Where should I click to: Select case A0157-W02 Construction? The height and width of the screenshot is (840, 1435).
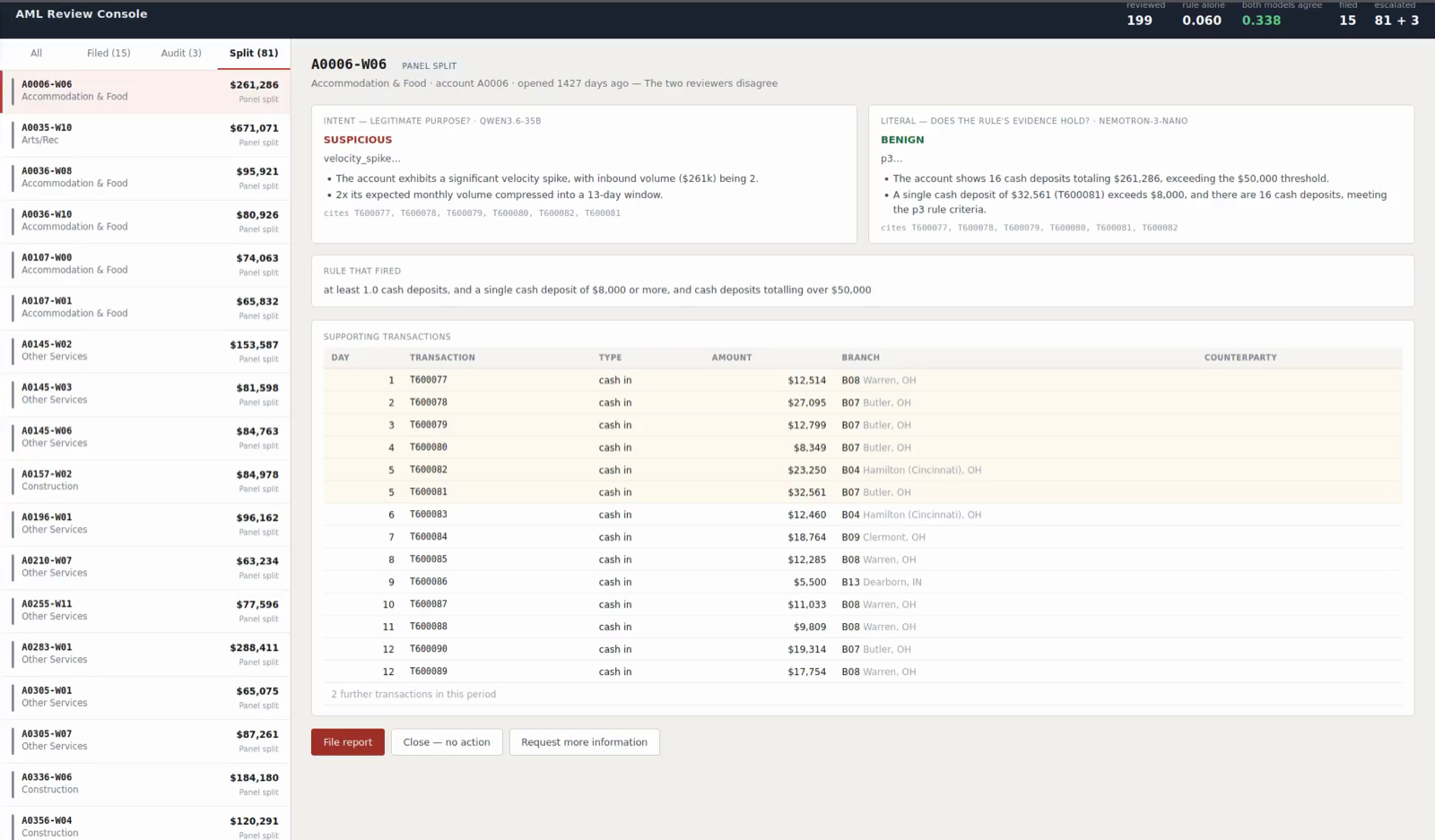(145, 481)
